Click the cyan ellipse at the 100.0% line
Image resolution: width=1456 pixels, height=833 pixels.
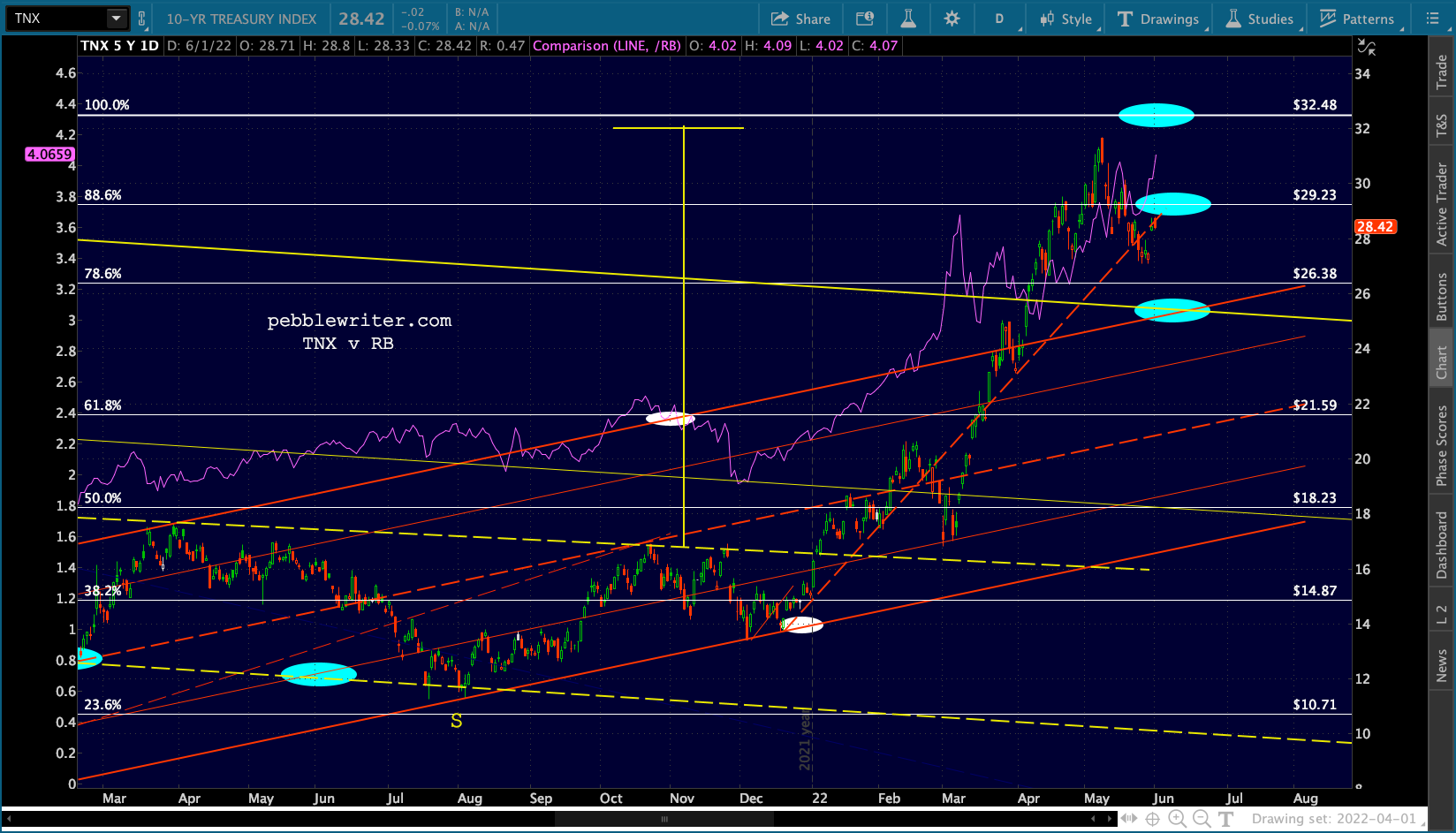[1156, 115]
